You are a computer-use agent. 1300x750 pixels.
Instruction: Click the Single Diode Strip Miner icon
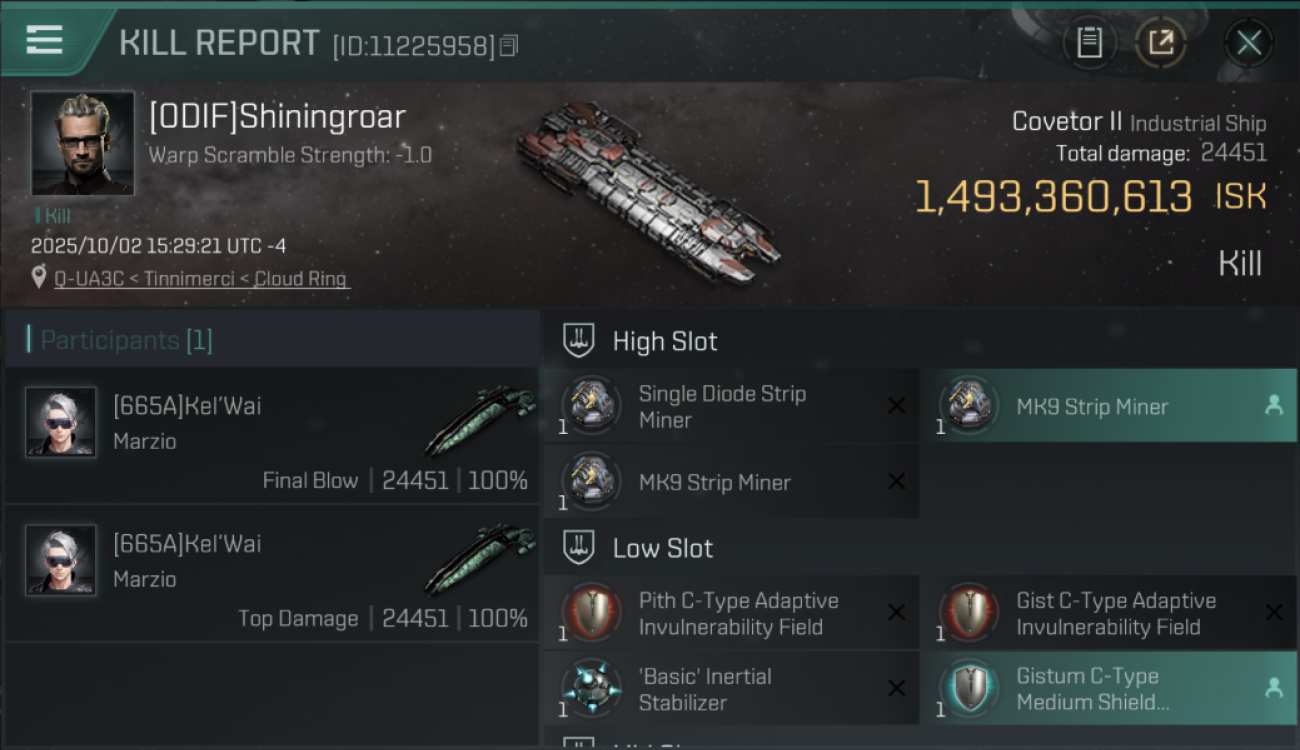(x=590, y=406)
